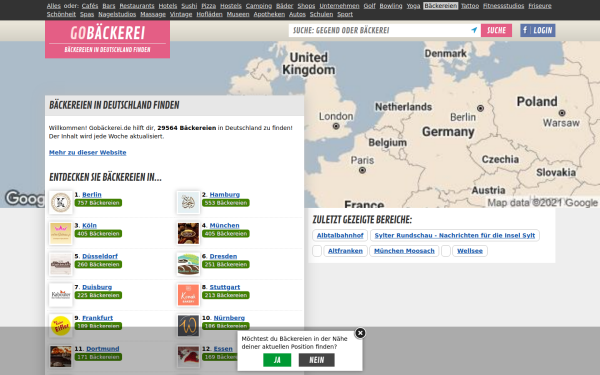Click the 225 Bäckereien badge for Duisburg
The image size is (600, 375).
coord(98,295)
